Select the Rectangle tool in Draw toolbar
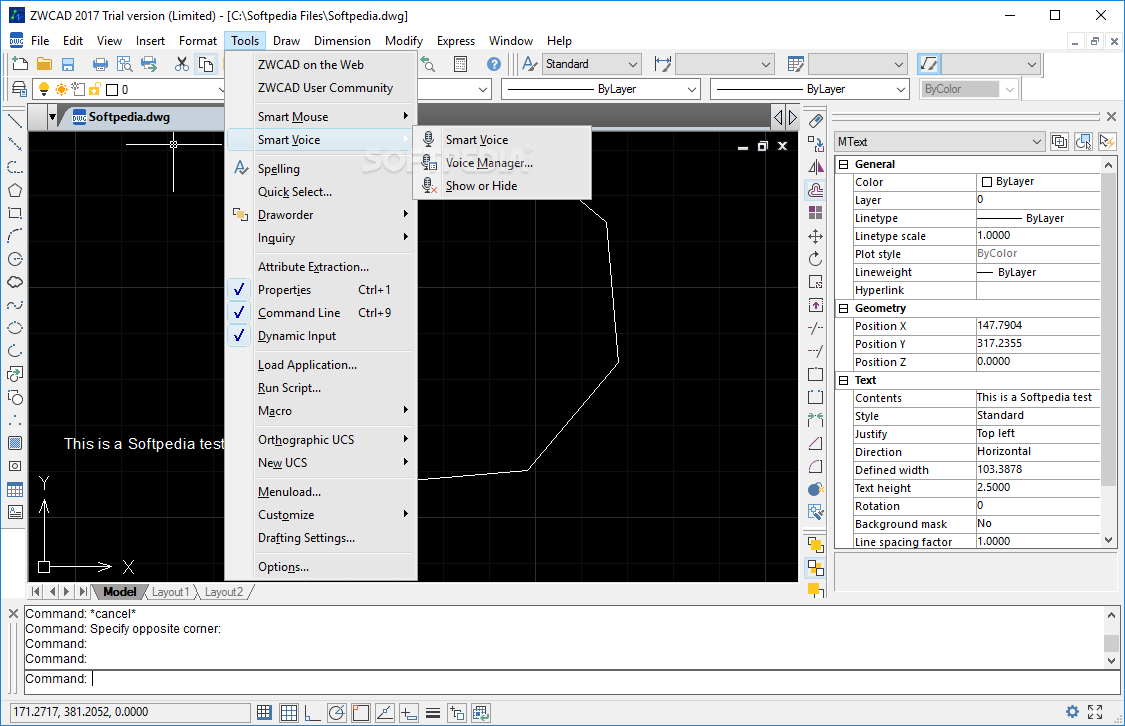1125x726 pixels. [14, 213]
